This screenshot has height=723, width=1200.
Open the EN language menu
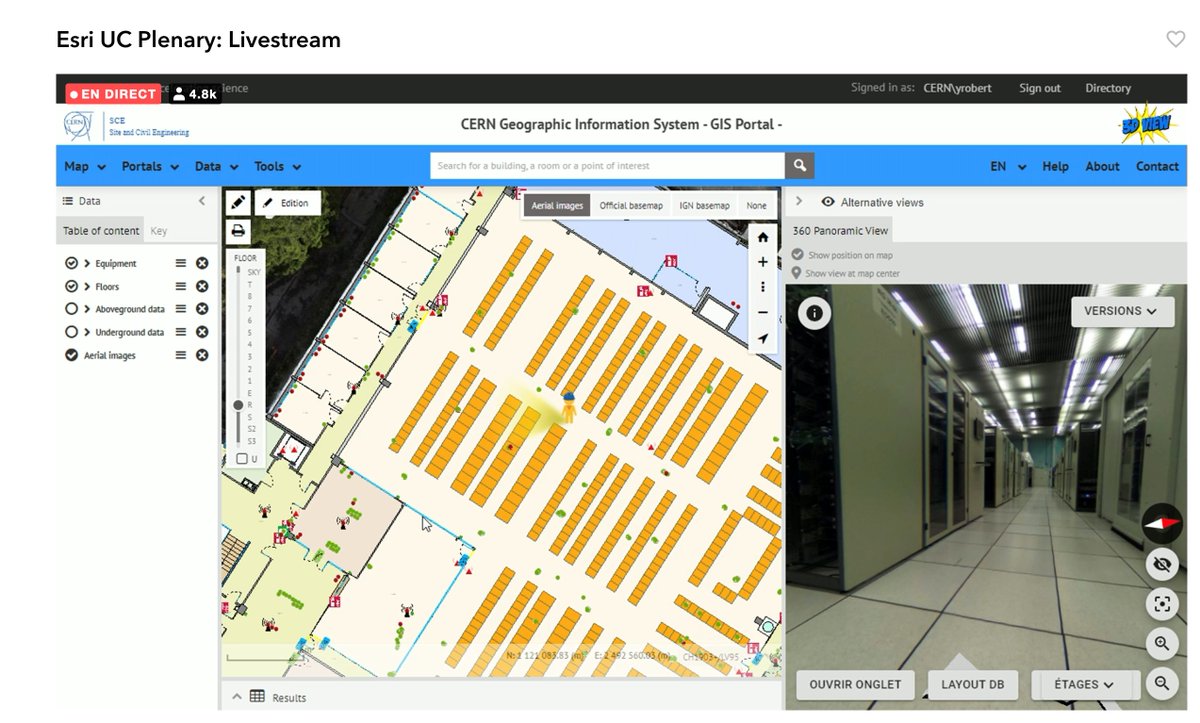tap(1008, 166)
